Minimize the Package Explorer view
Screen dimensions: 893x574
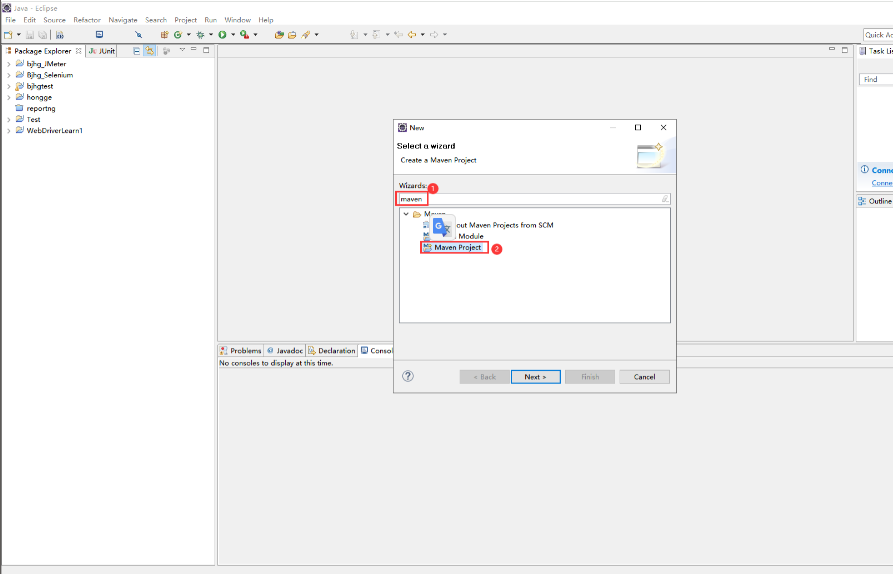(x=194, y=50)
